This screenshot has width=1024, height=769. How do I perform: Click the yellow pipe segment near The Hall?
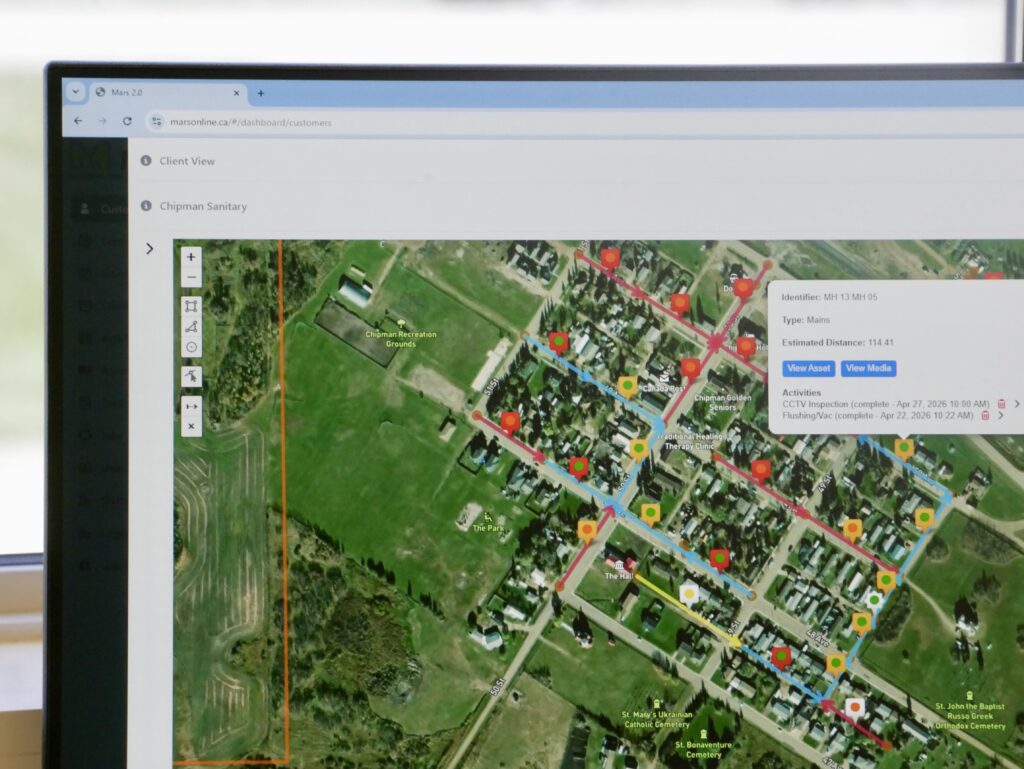pos(687,610)
